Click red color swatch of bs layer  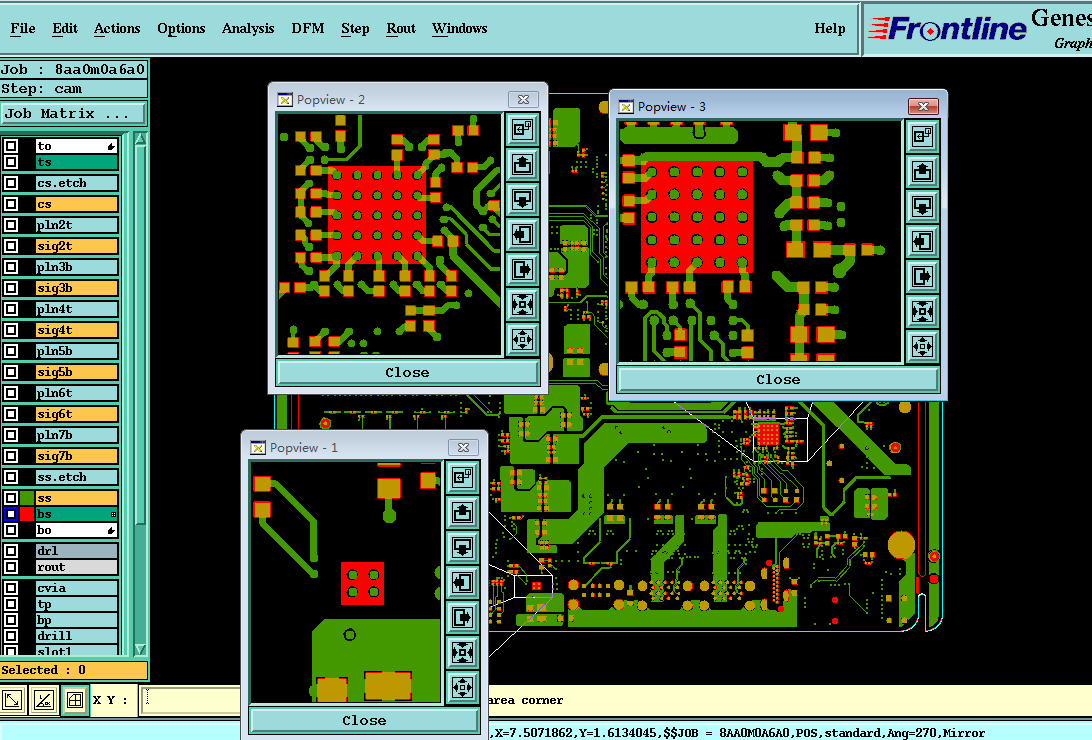[x=27, y=514]
